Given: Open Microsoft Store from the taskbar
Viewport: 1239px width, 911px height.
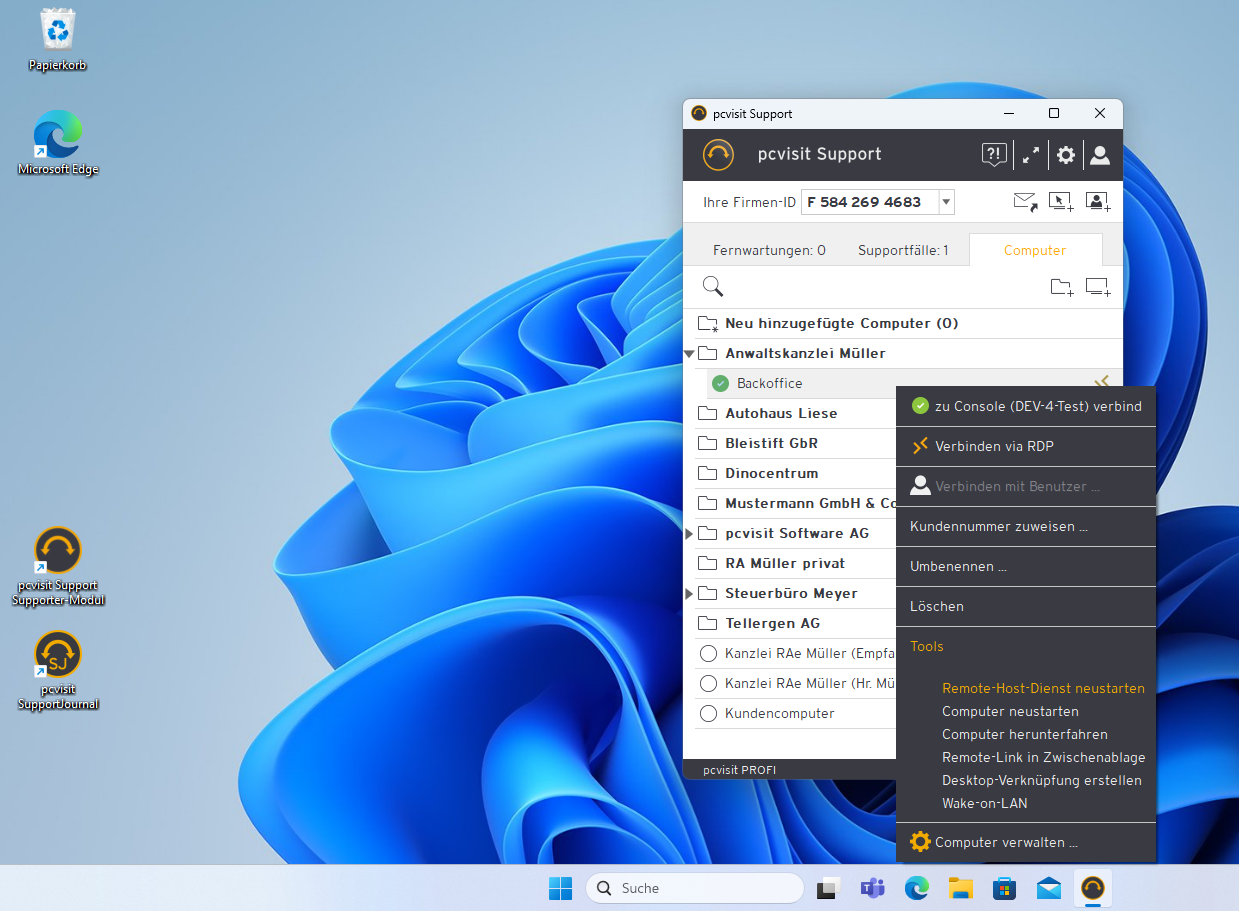Looking at the screenshot, I should [1004, 888].
